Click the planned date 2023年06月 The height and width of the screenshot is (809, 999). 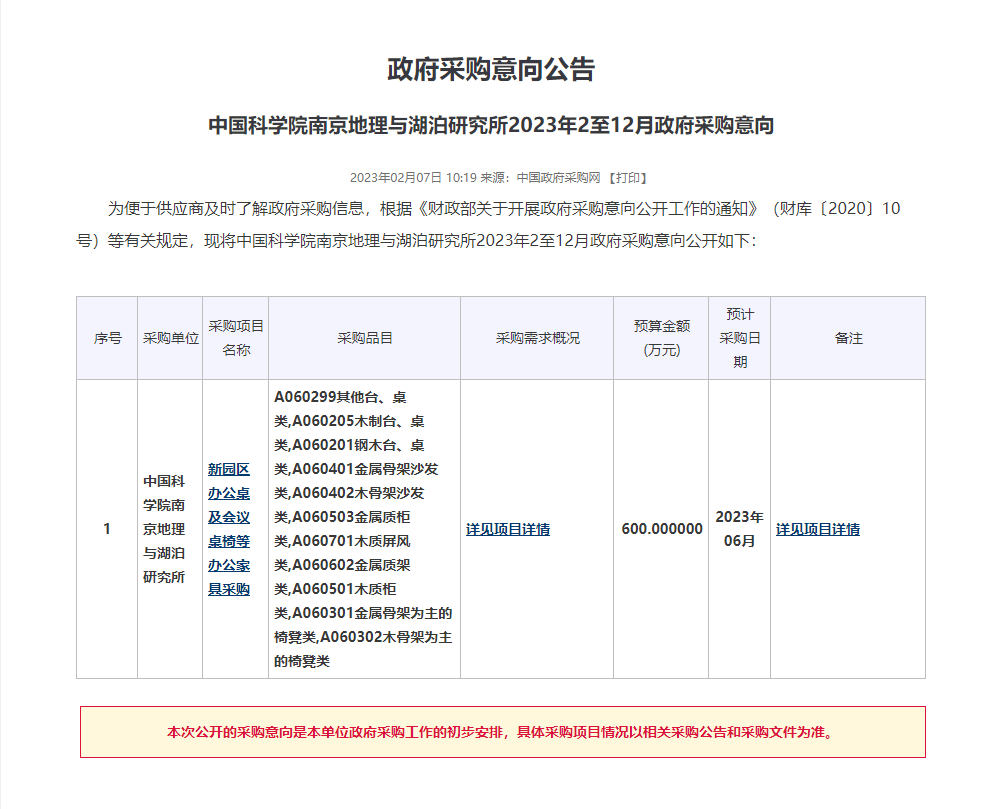tap(740, 529)
